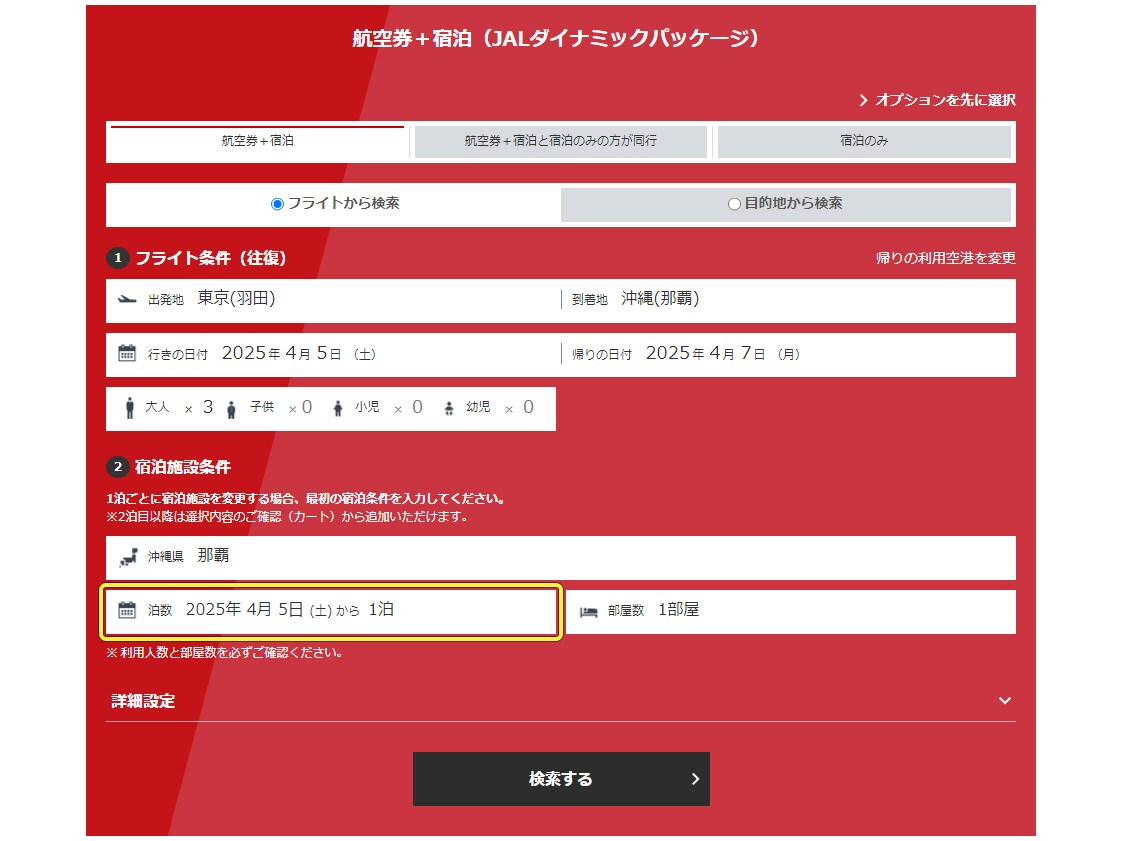The height and width of the screenshot is (841, 1121).
Task: Click the 小児 small child icon
Action: [x=338, y=408]
